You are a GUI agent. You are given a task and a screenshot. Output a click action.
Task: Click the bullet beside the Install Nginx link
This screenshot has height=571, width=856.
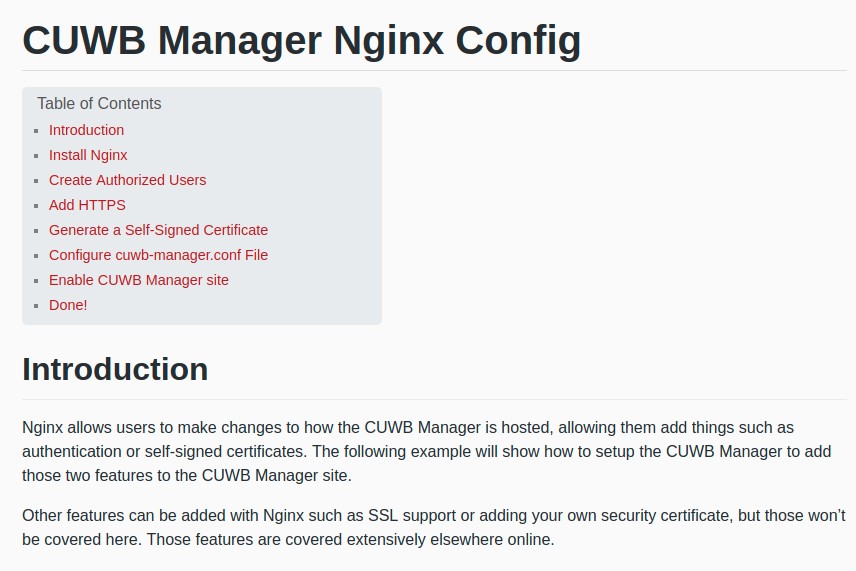[36, 156]
